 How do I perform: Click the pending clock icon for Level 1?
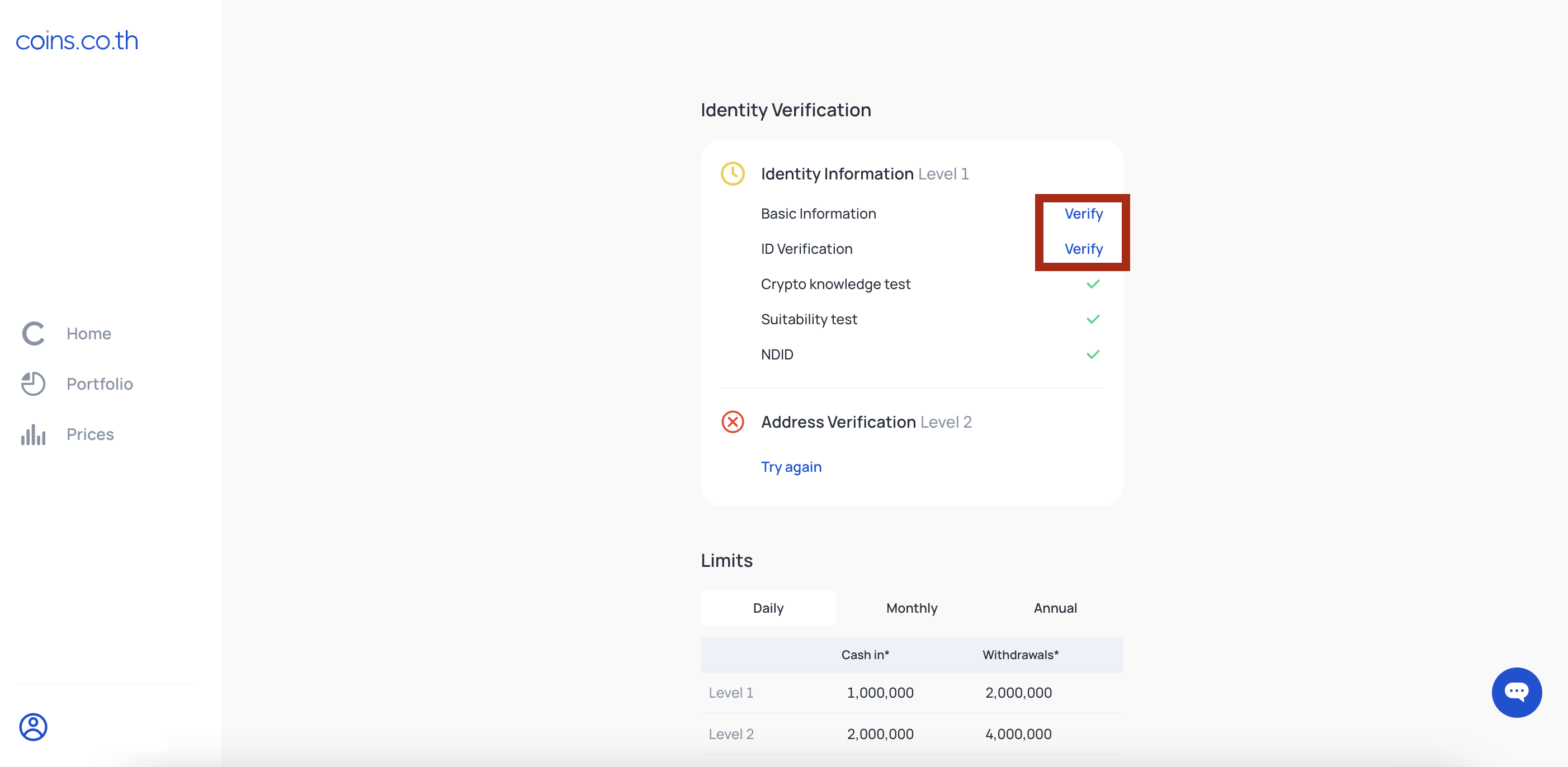click(x=733, y=173)
